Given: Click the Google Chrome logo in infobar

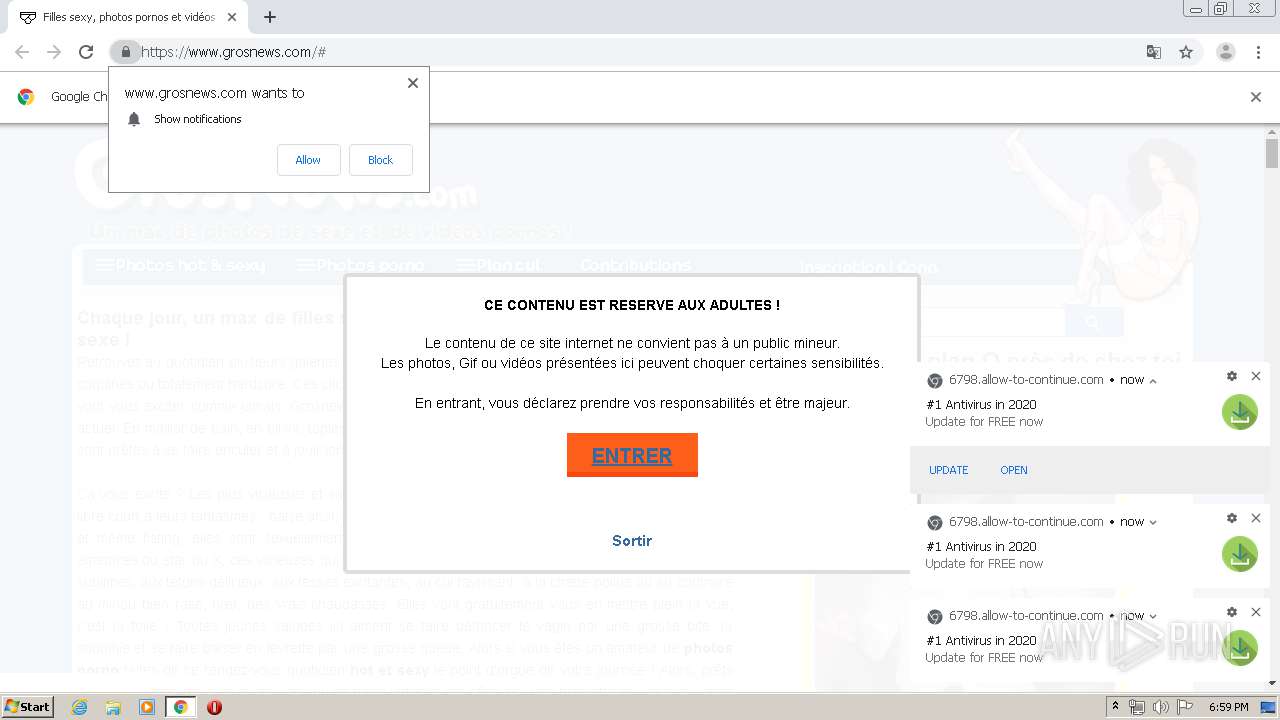Looking at the screenshot, I should coord(26,97).
